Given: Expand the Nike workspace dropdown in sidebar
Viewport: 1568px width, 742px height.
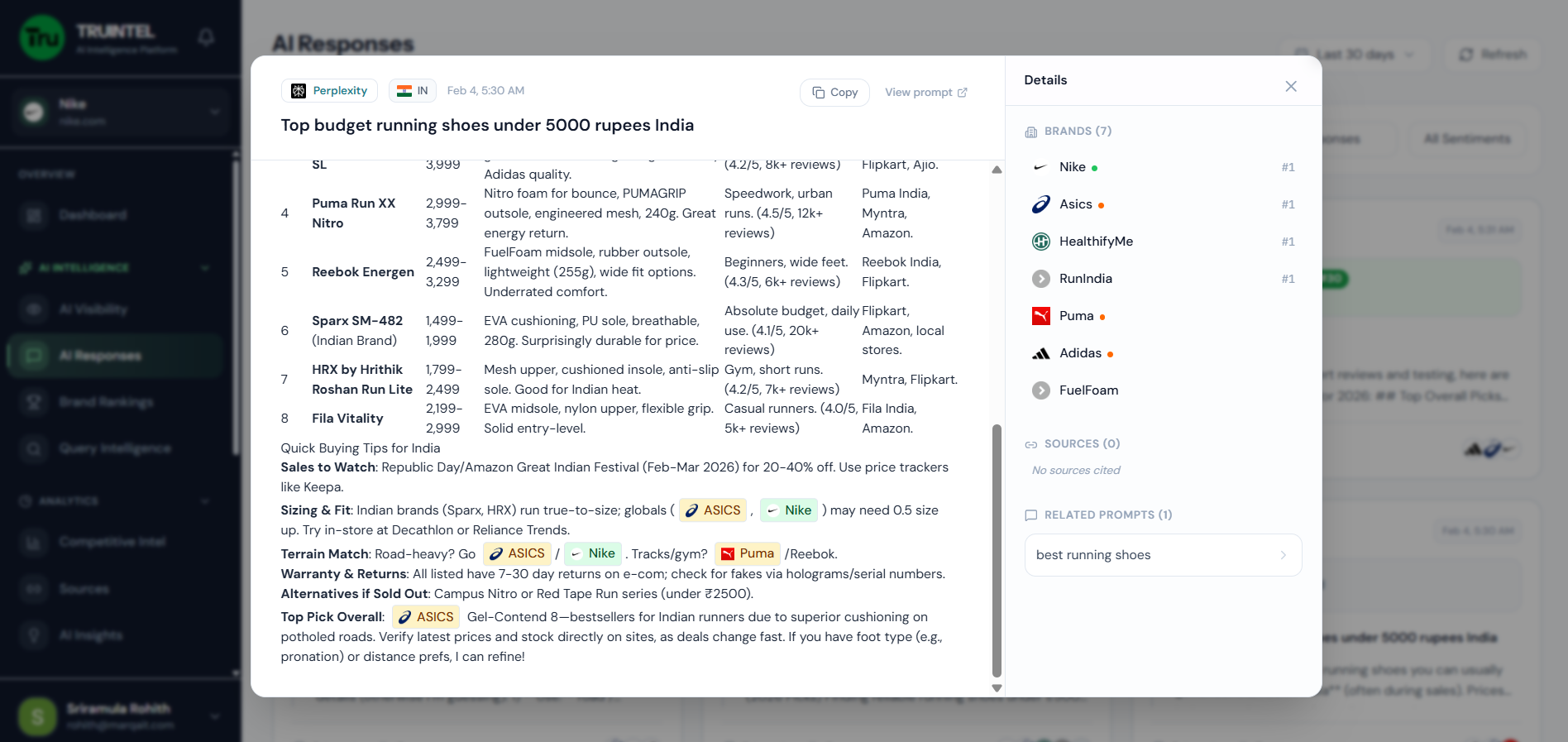Looking at the screenshot, I should (x=214, y=112).
